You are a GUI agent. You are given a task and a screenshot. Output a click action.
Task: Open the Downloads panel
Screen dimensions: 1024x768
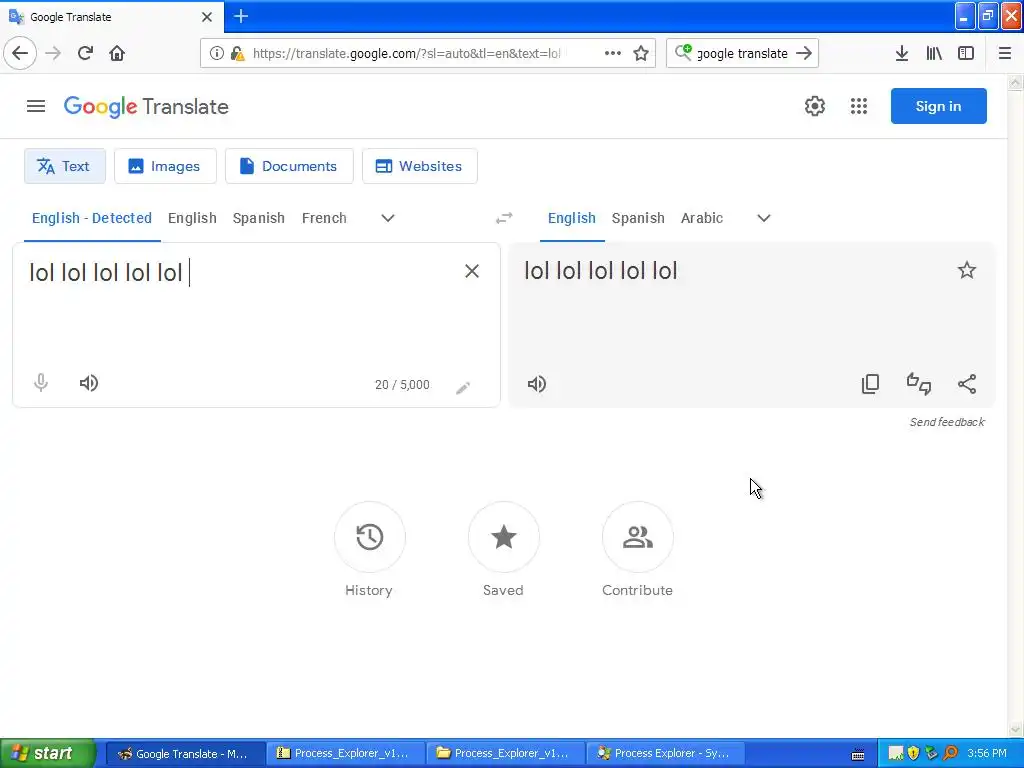click(902, 53)
